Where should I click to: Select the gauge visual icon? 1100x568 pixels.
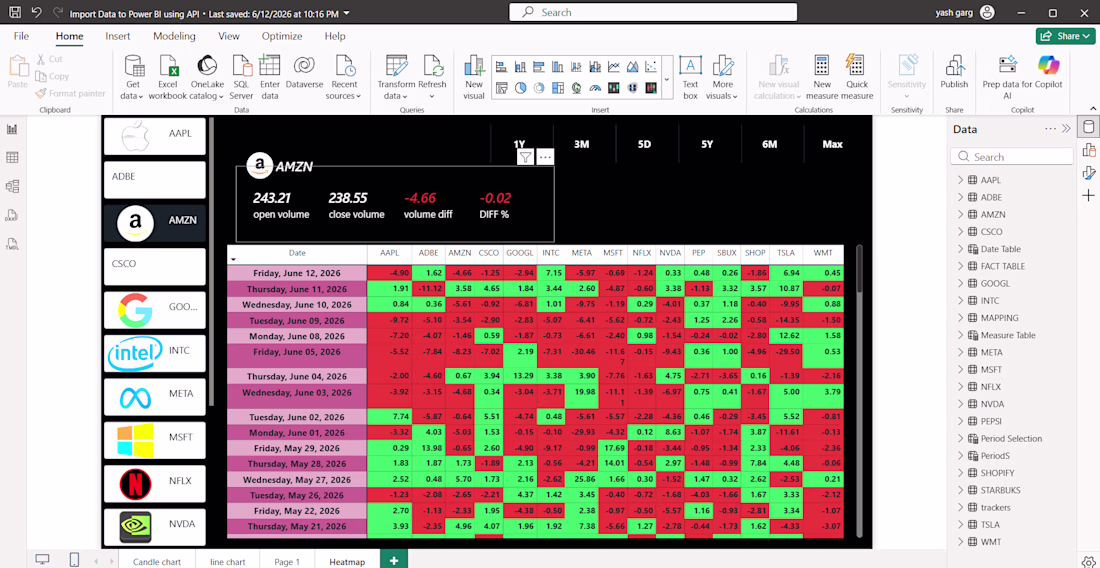tap(596, 88)
